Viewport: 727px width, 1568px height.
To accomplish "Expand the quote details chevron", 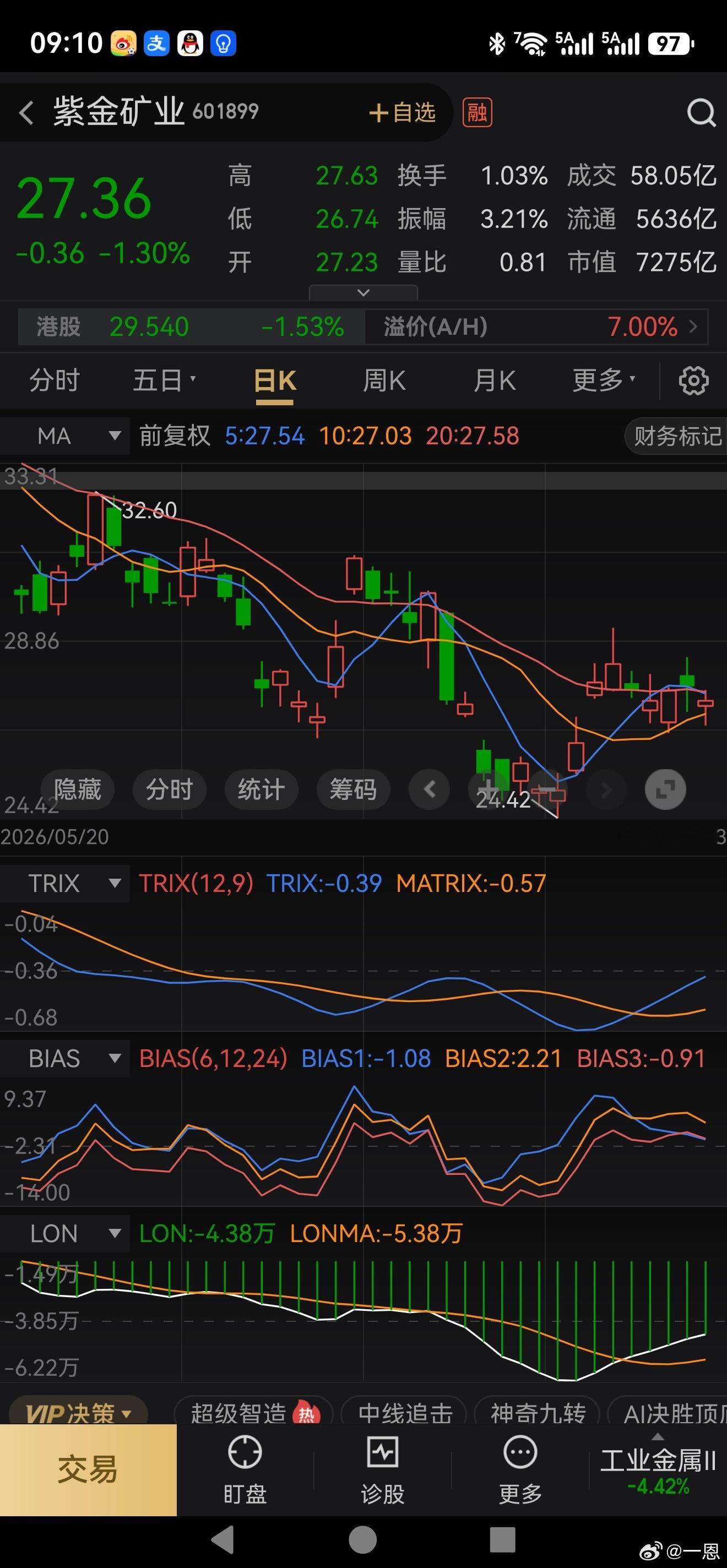I will click(363, 293).
